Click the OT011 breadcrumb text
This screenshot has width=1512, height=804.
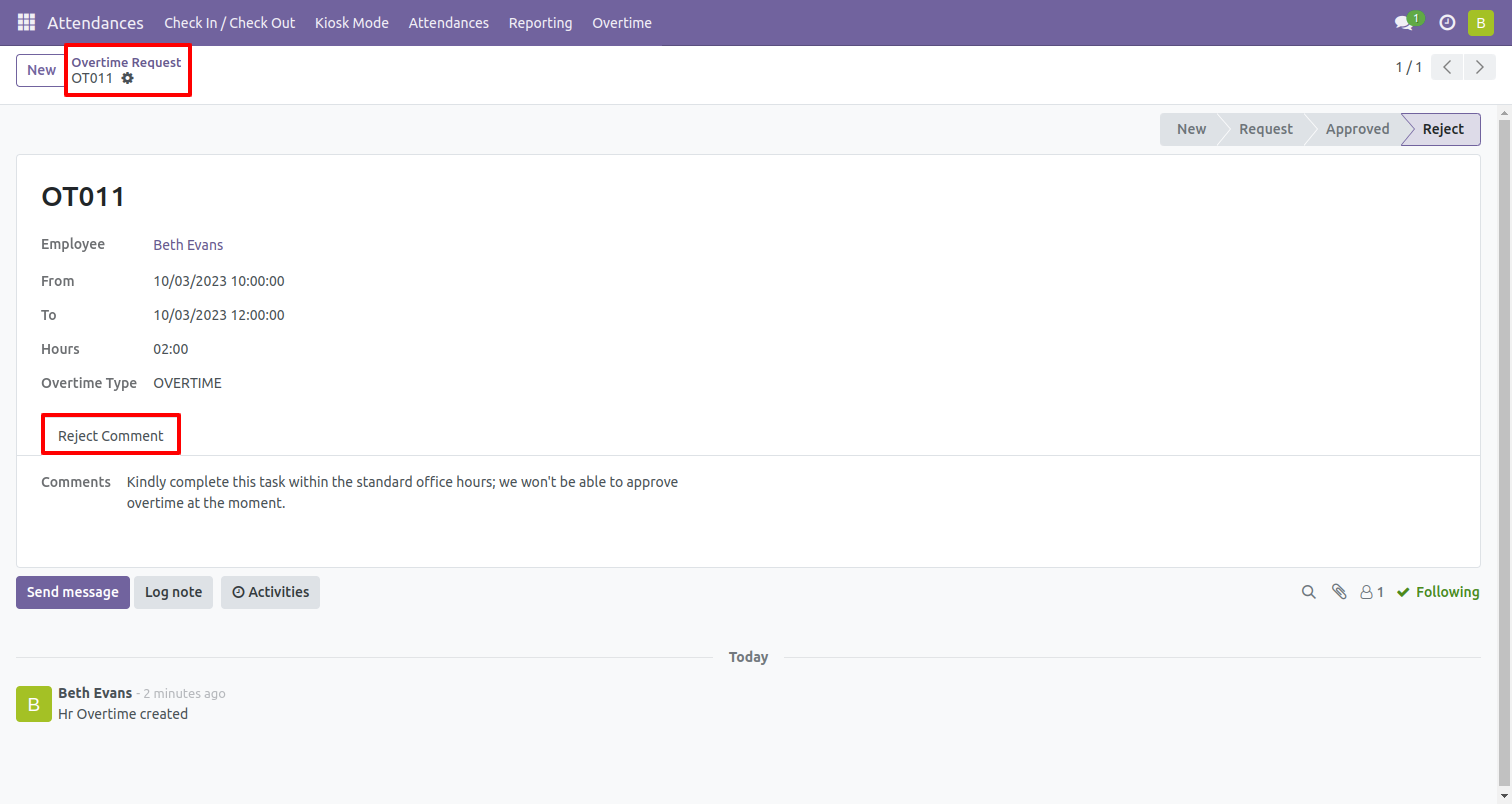pos(92,78)
